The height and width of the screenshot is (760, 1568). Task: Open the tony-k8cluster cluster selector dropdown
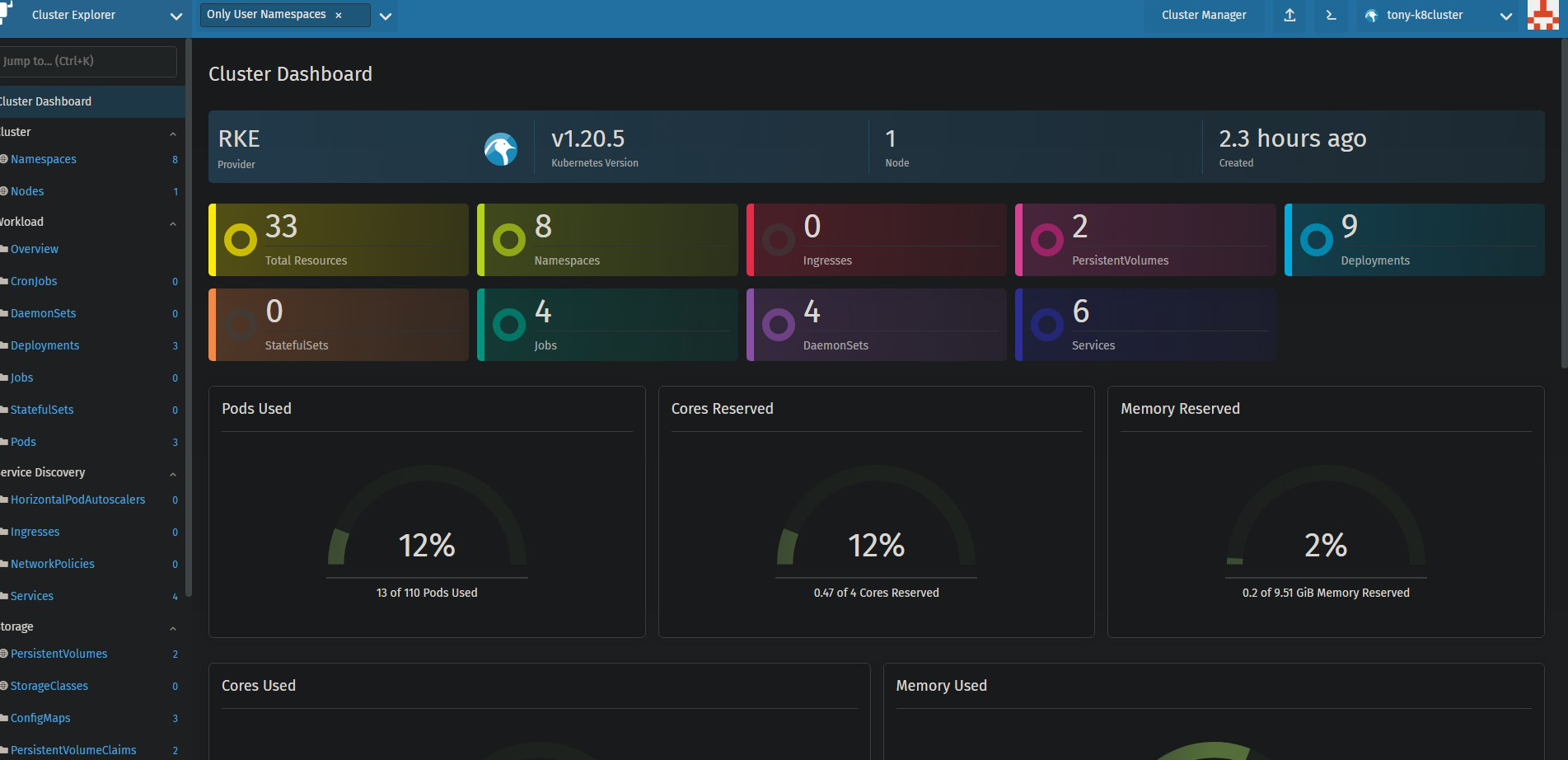1505,16
